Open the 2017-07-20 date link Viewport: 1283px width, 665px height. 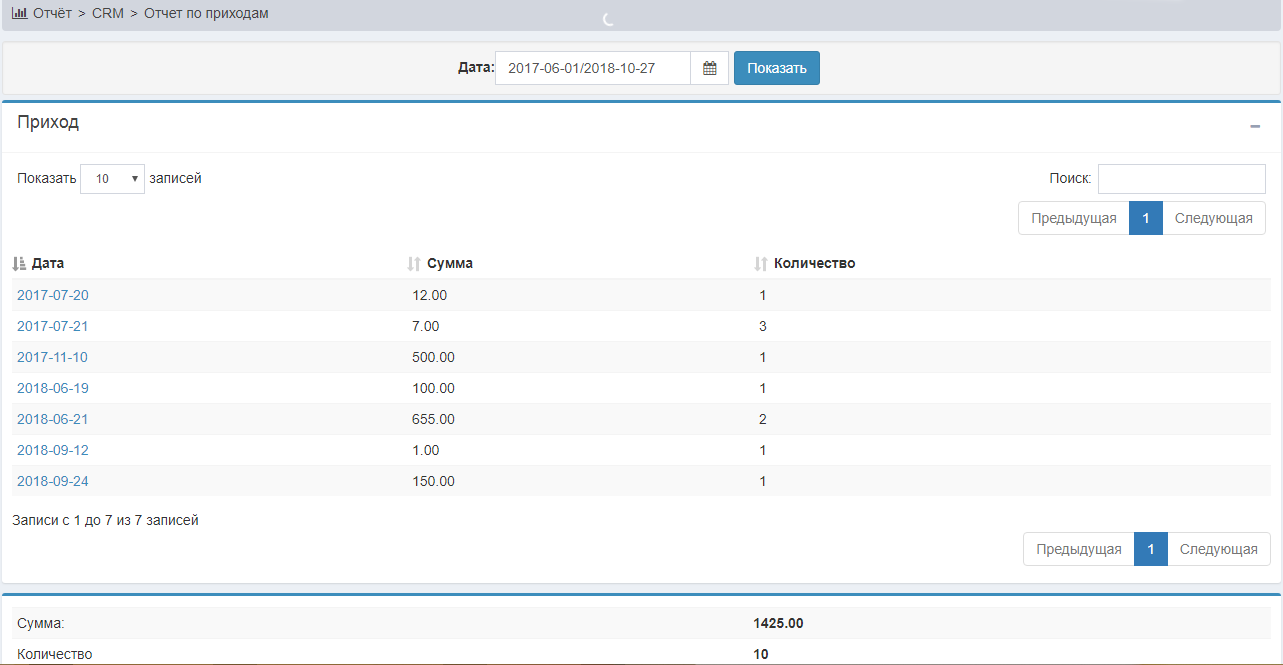pyautogui.click(x=53, y=295)
